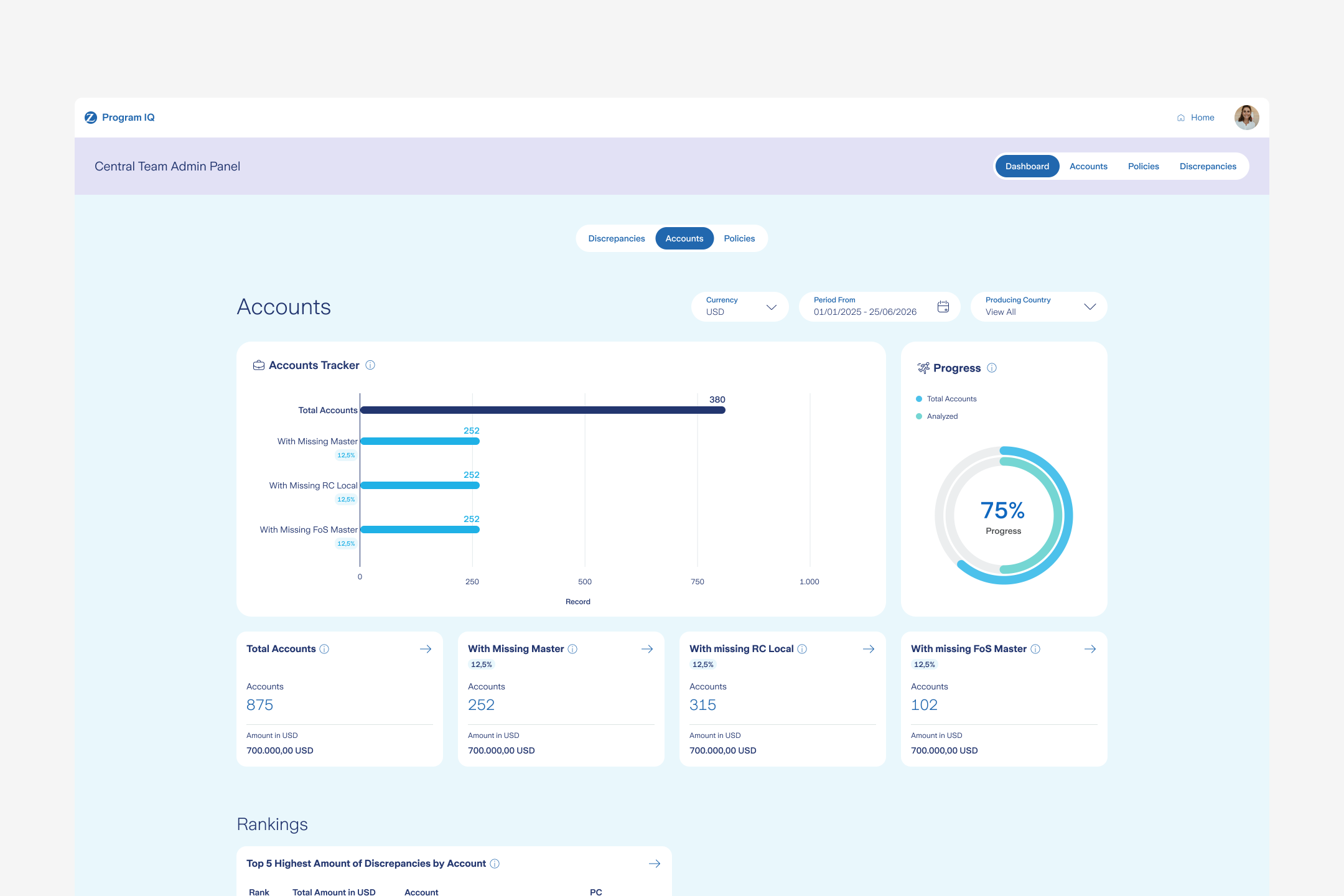Click the Accounts Tracker briefcase icon
The width and height of the screenshot is (1344, 896).
[259, 365]
